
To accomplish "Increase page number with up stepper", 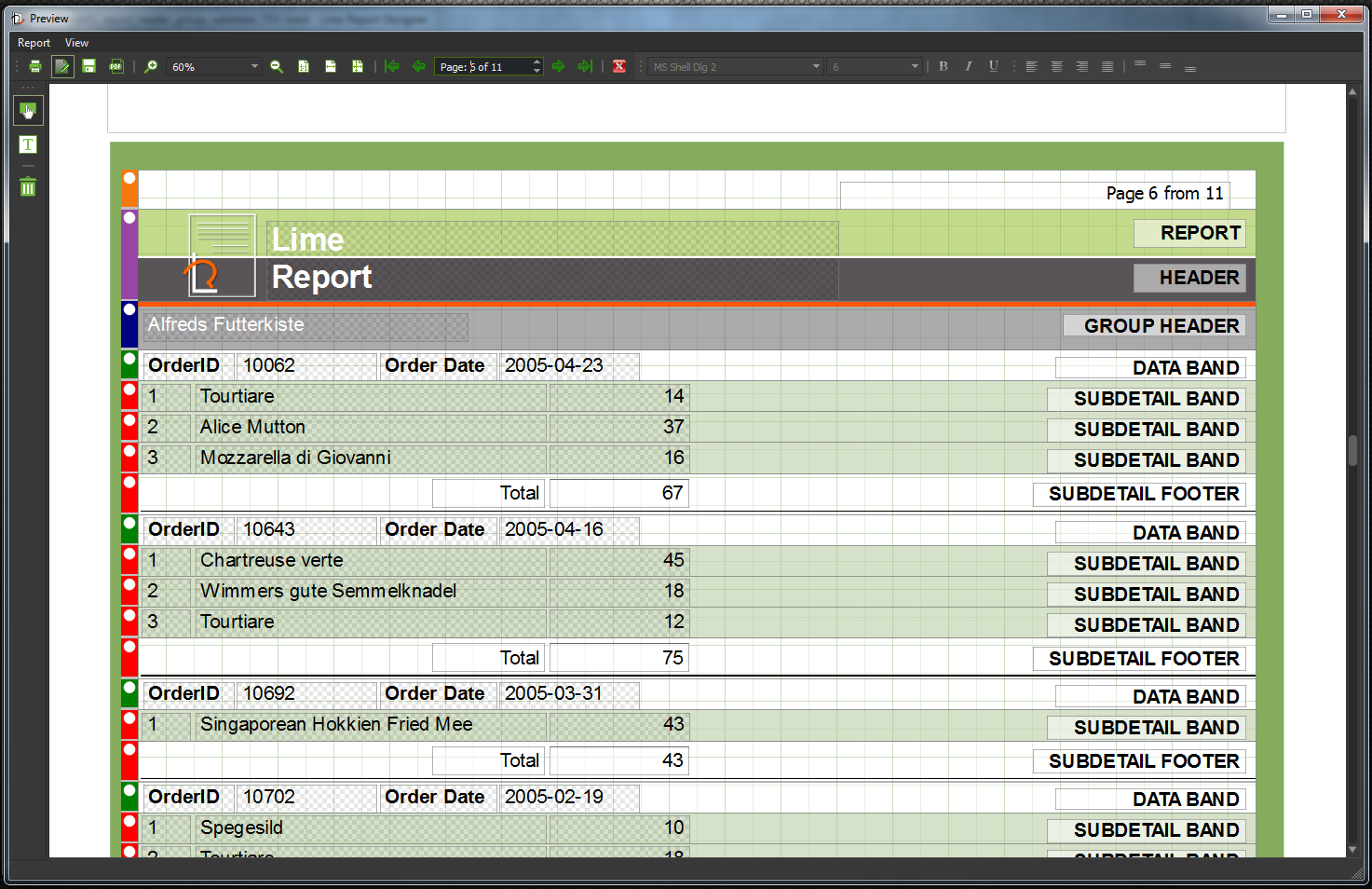I will (537, 62).
